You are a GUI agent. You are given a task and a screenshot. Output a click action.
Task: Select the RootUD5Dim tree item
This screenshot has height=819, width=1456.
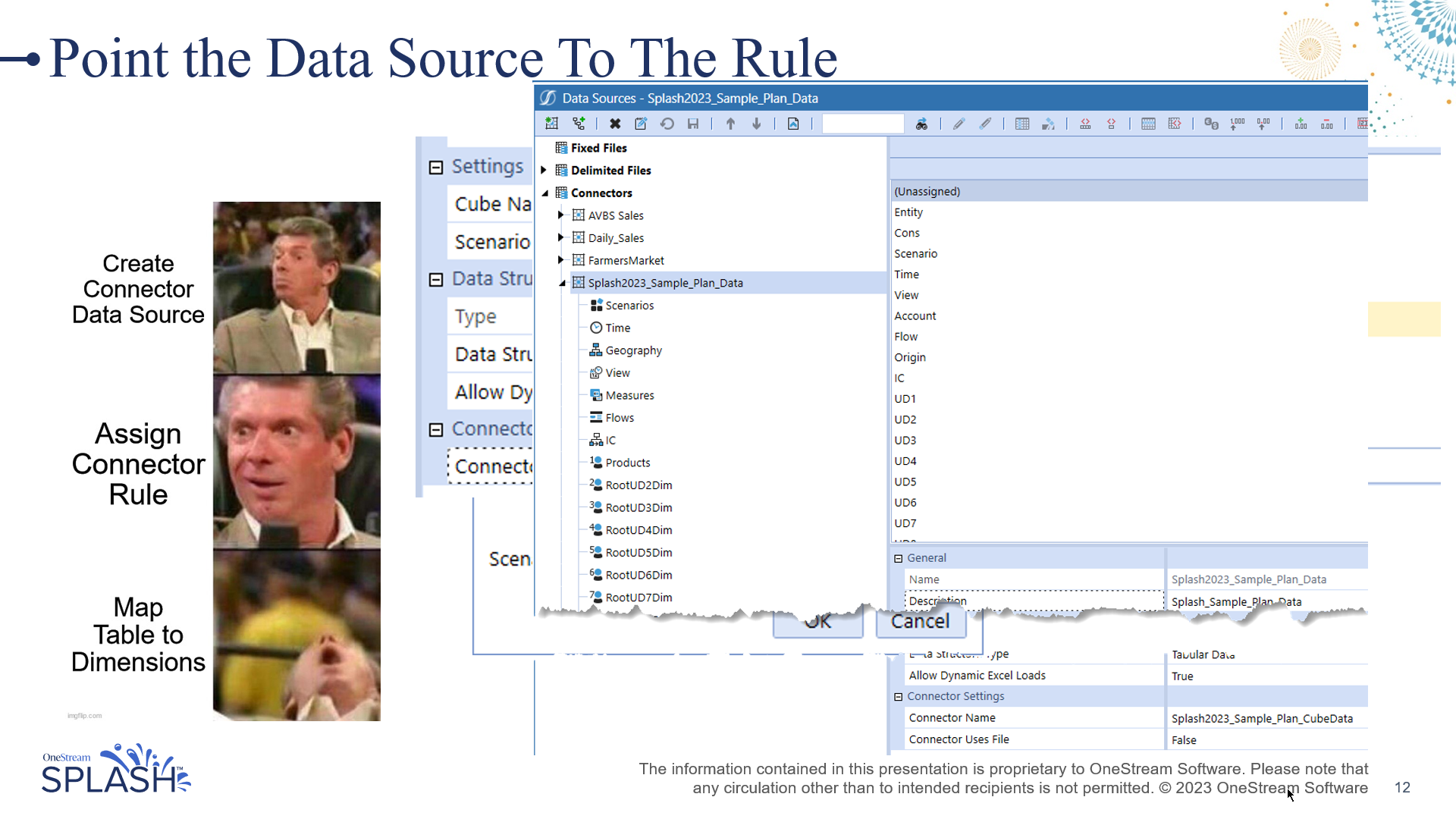(x=639, y=553)
